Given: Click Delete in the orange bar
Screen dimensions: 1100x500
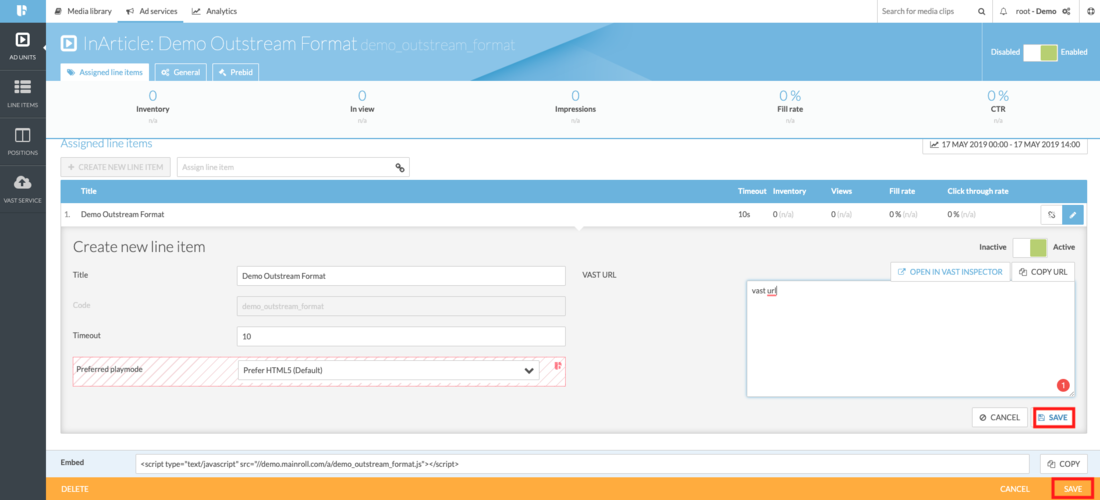Looking at the screenshot, I should tap(75, 489).
